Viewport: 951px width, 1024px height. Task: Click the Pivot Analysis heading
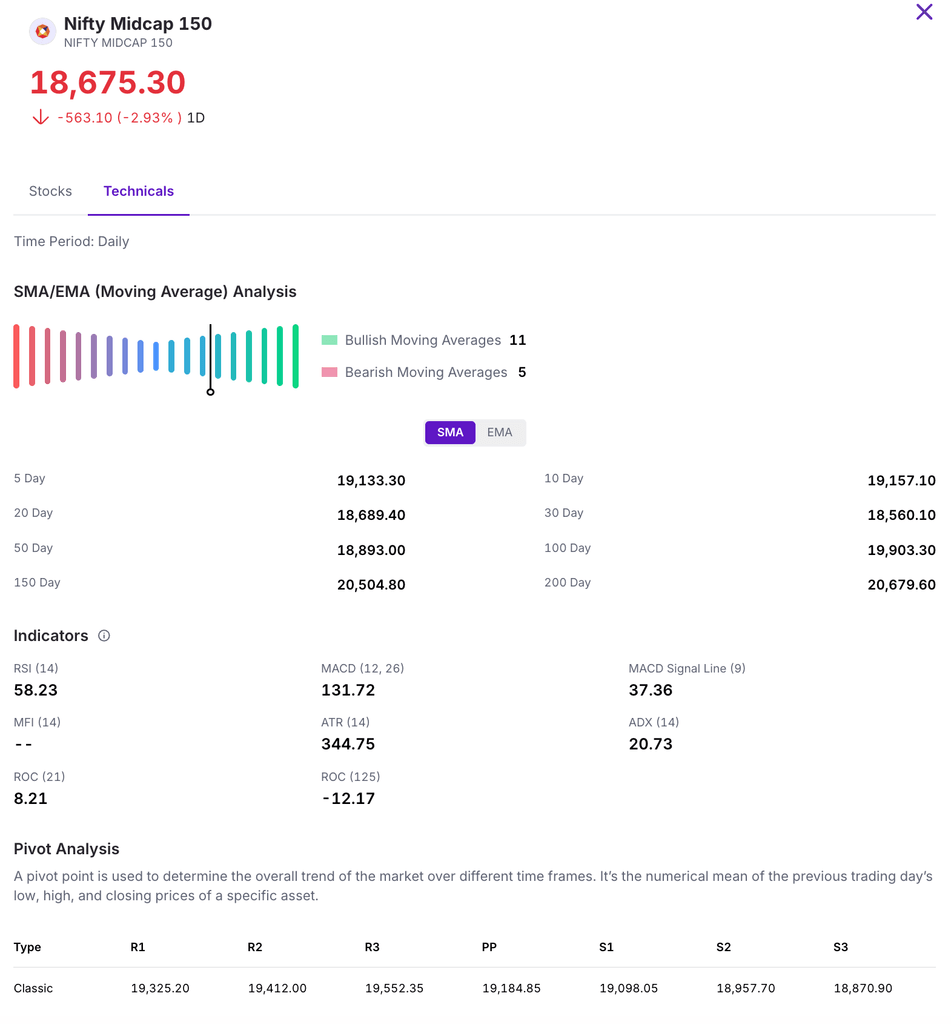pyautogui.click(x=66, y=849)
